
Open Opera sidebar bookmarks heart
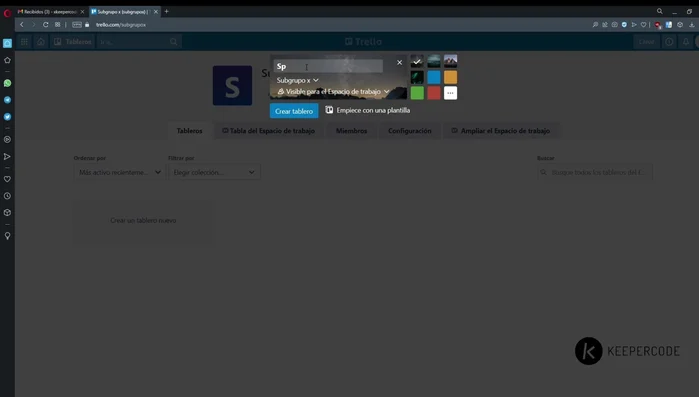tap(7, 179)
